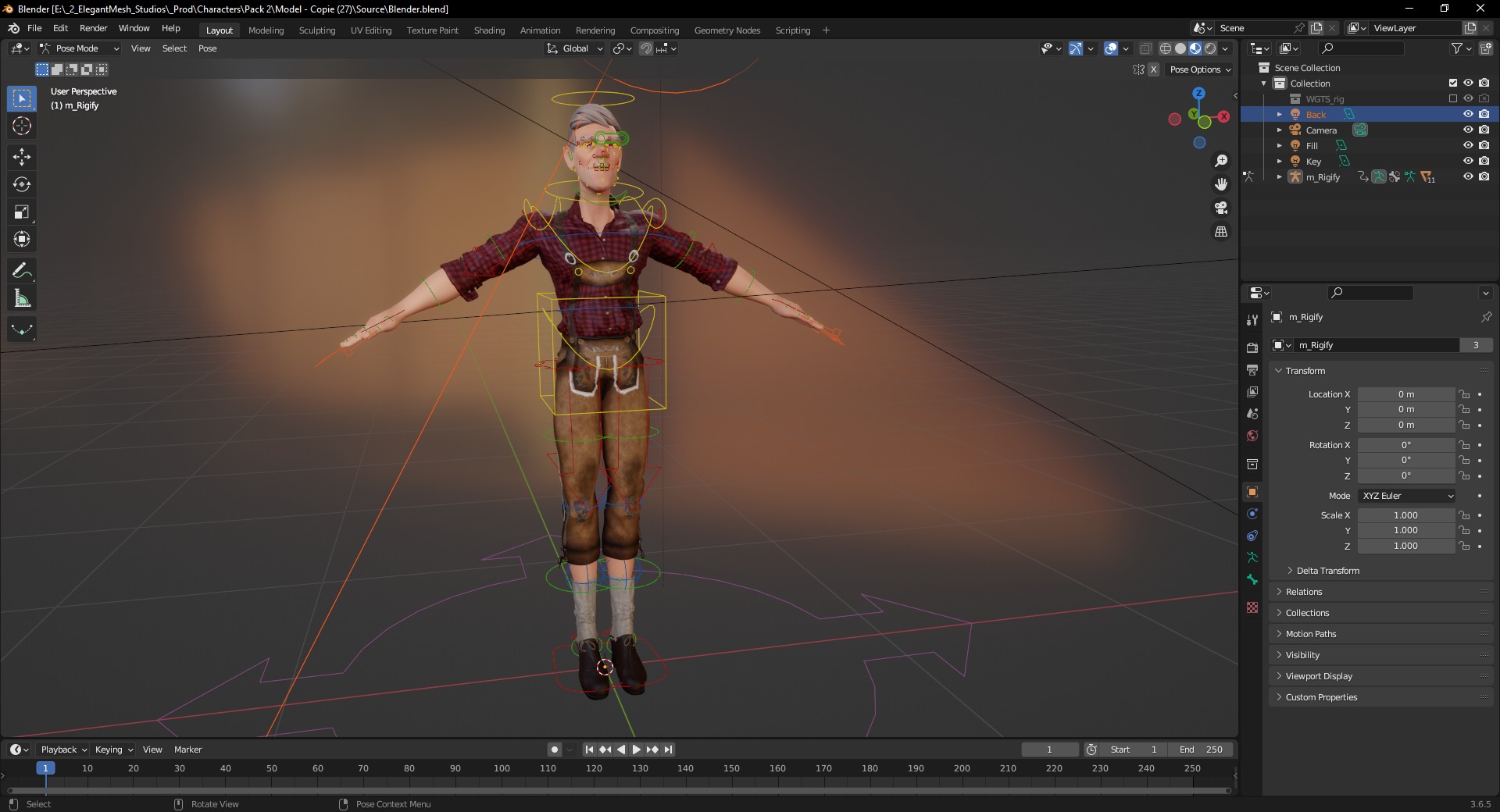Image resolution: width=1500 pixels, height=812 pixels.
Task: Expand the m_Rigify tree item
Action: pos(1279,177)
